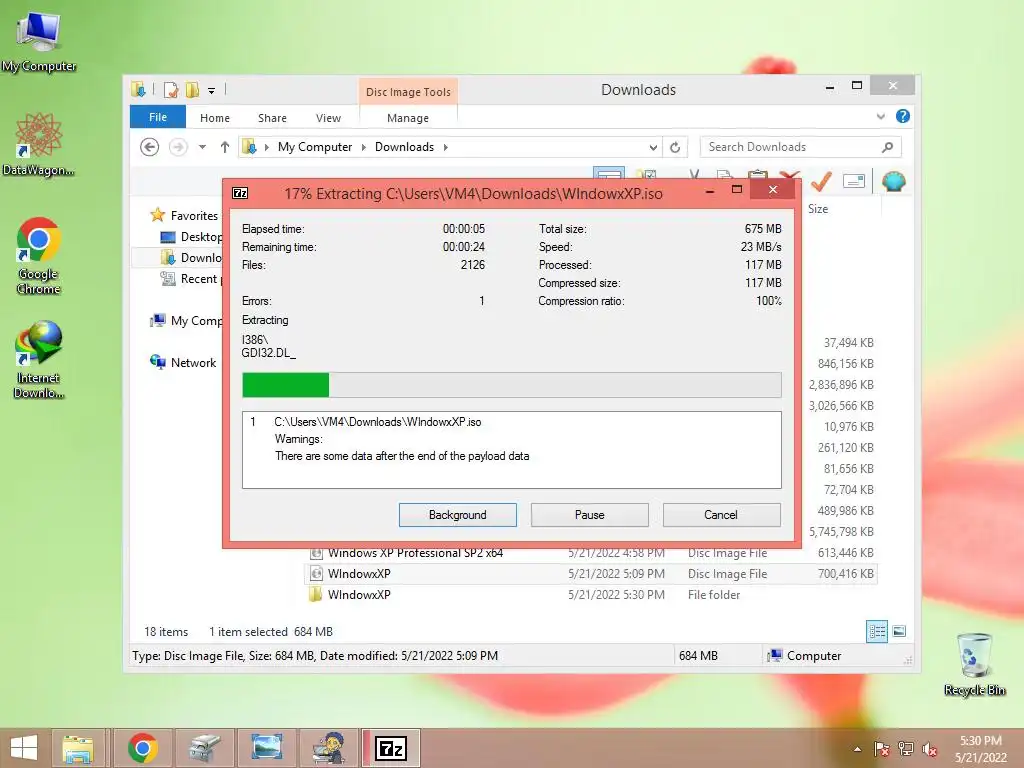This screenshot has height=768, width=1024.
Task: Open the Windows Start button
Action: pyautogui.click(x=24, y=748)
